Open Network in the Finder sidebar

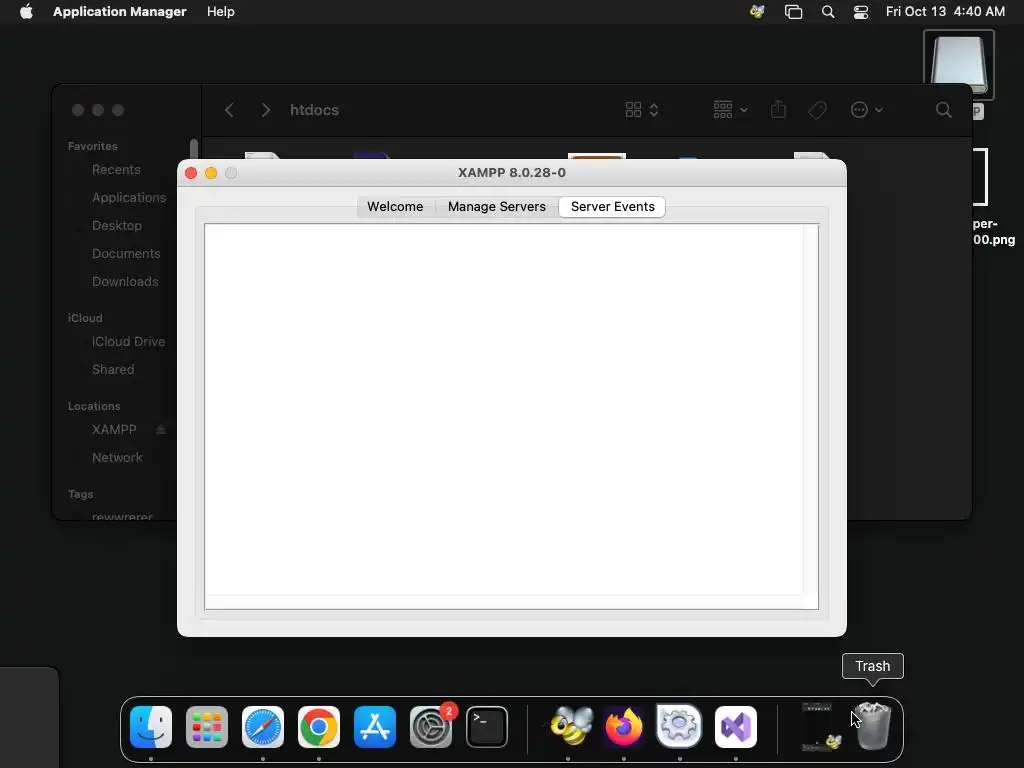click(117, 458)
